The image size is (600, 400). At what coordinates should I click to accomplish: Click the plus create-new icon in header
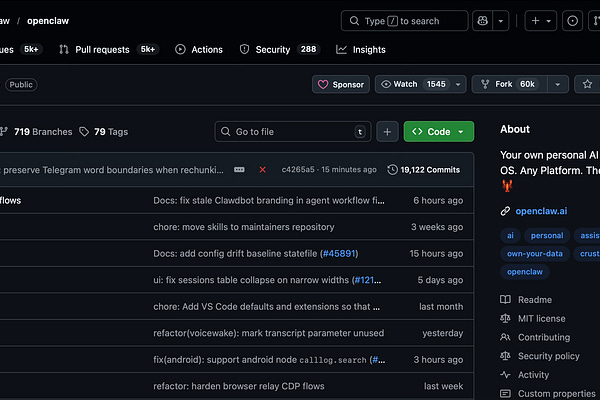tap(535, 21)
